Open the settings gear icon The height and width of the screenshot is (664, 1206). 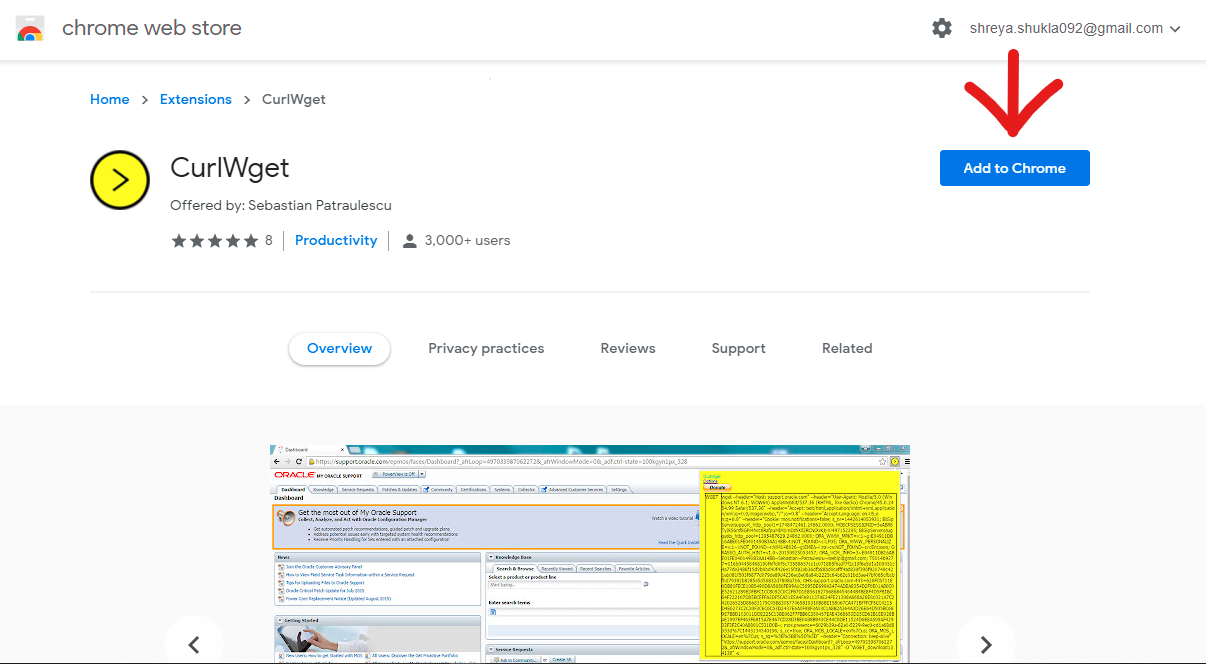point(942,28)
